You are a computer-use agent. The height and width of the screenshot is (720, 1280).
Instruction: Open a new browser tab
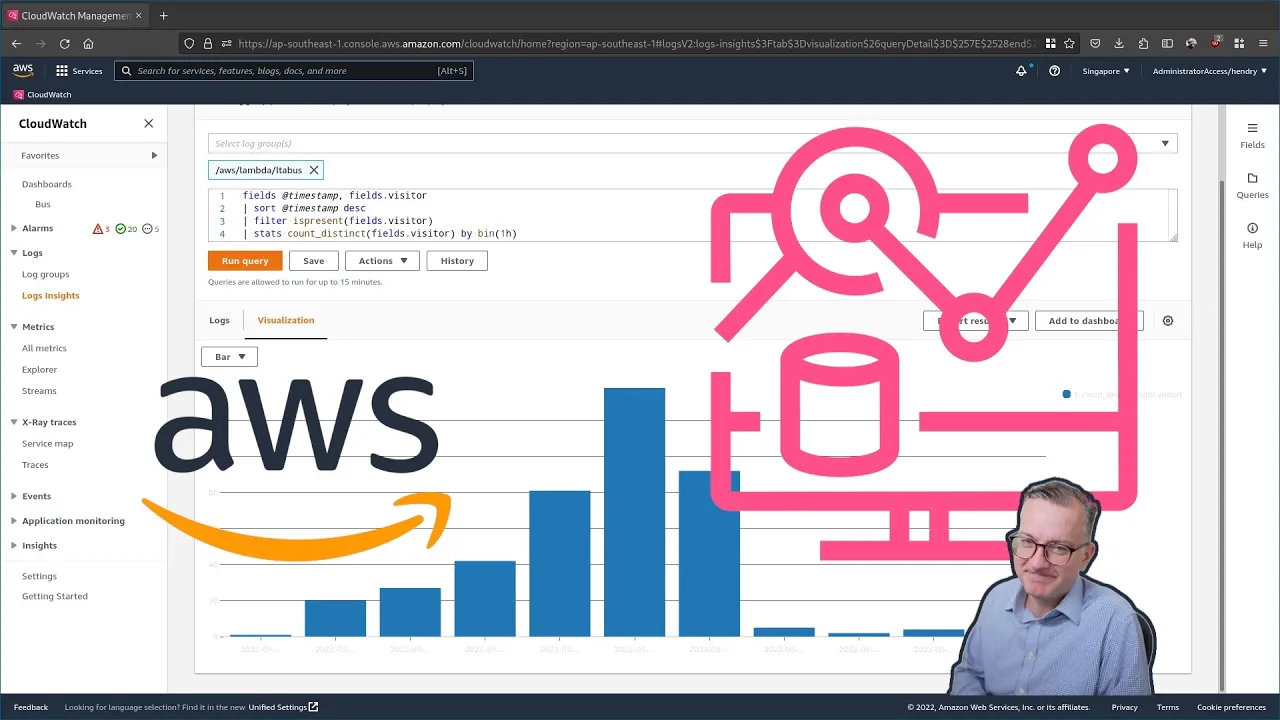point(164,15)
